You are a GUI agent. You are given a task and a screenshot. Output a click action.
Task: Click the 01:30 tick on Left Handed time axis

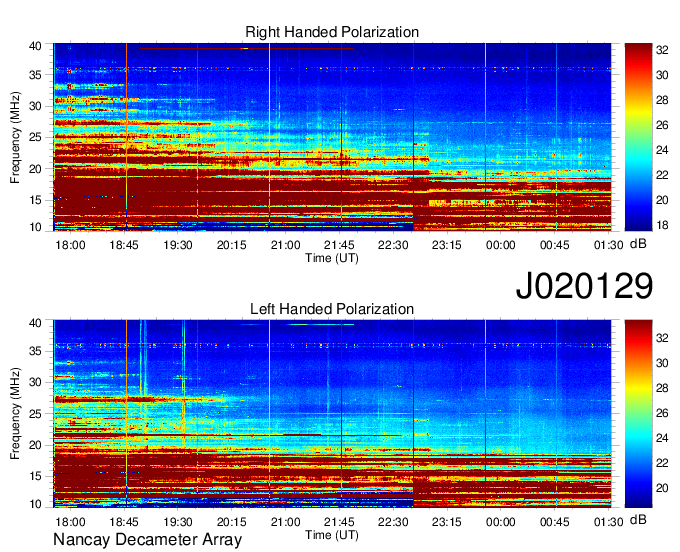pos(608,522)
